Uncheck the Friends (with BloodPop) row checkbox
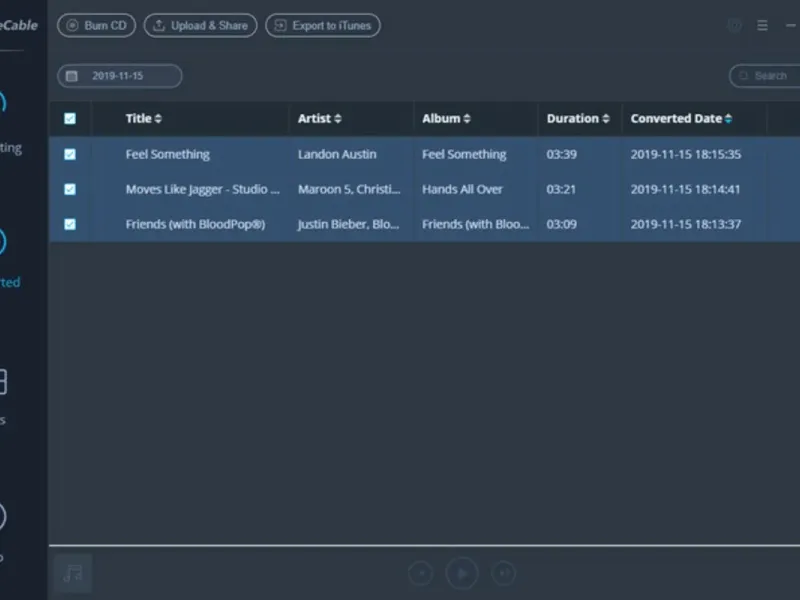This screenshot has width=800, height=600. coord(70,224)
